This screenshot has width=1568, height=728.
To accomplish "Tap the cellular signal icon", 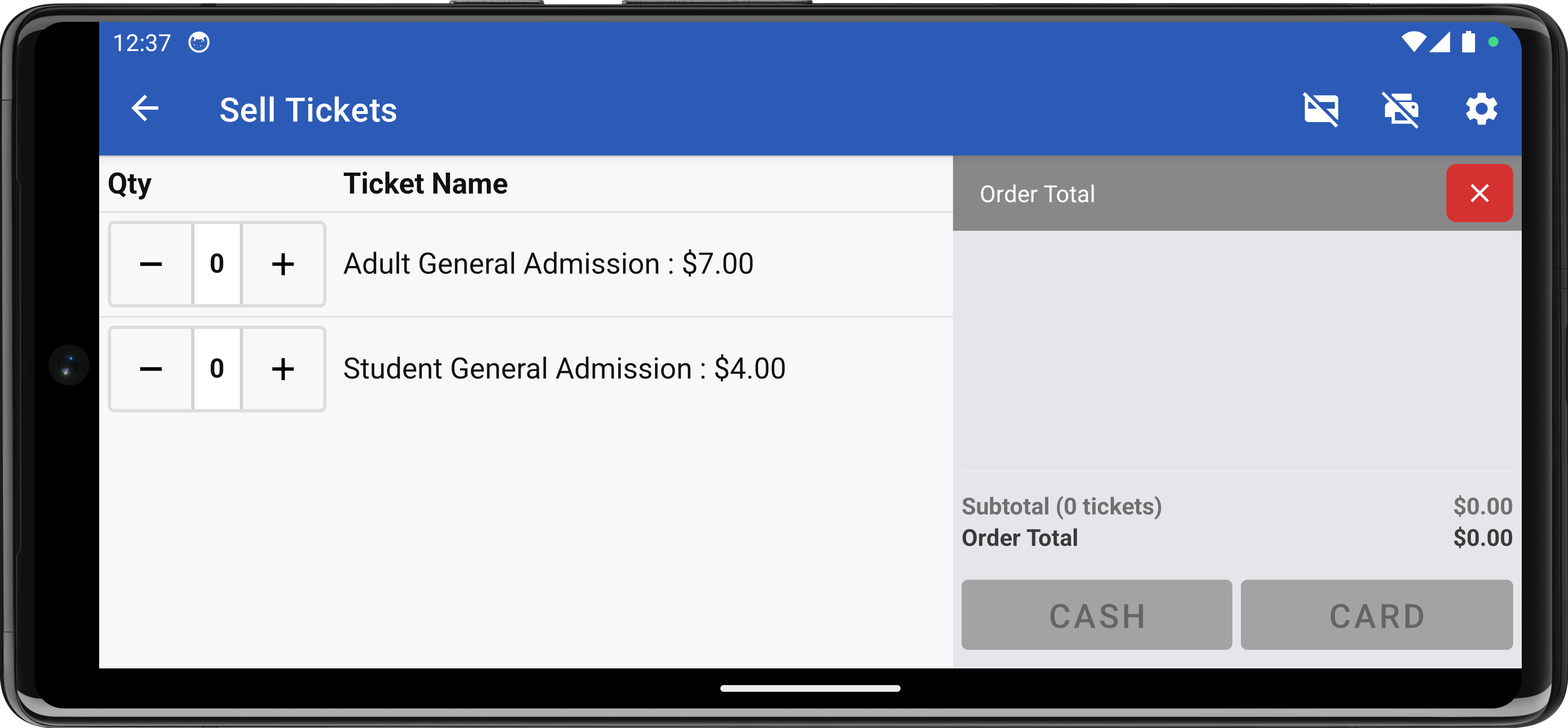I will click(x=1440, y=42).
